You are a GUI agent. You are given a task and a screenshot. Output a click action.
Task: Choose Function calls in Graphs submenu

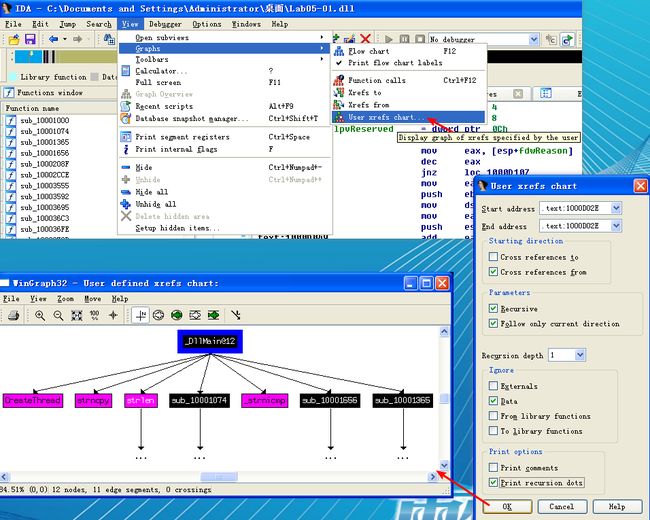pos(408,80)
